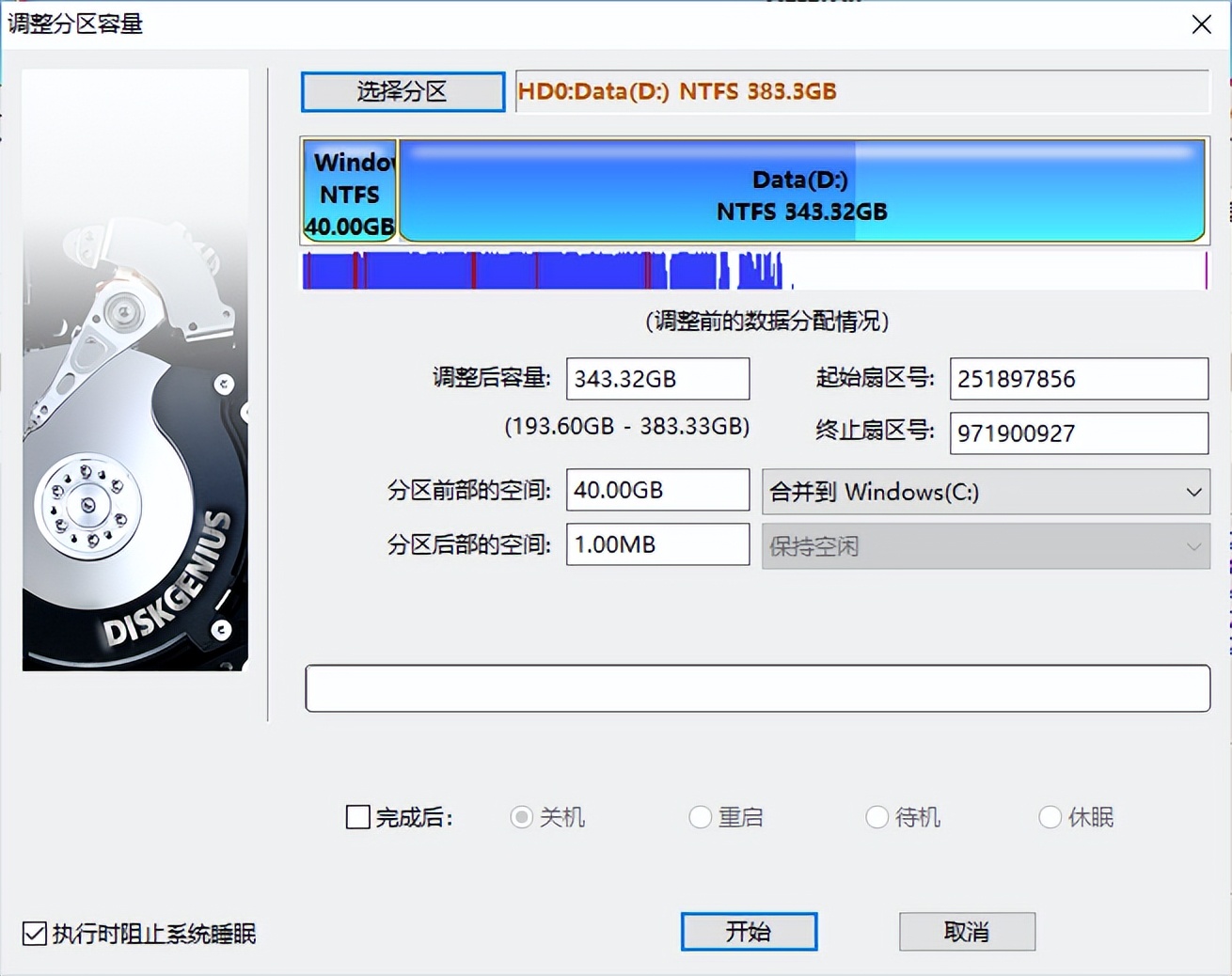Open the 保持空闲 dropdown
The image size is (1232, 976).
[985, 545]
